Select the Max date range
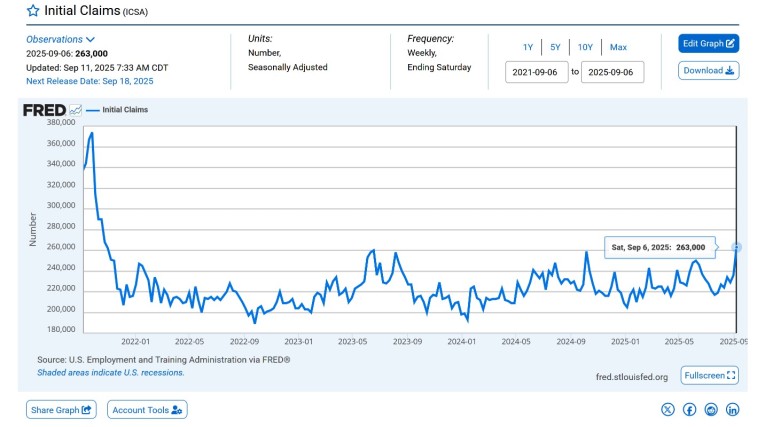The height and width of the screenshot is (427, 765). pos(618,47)
